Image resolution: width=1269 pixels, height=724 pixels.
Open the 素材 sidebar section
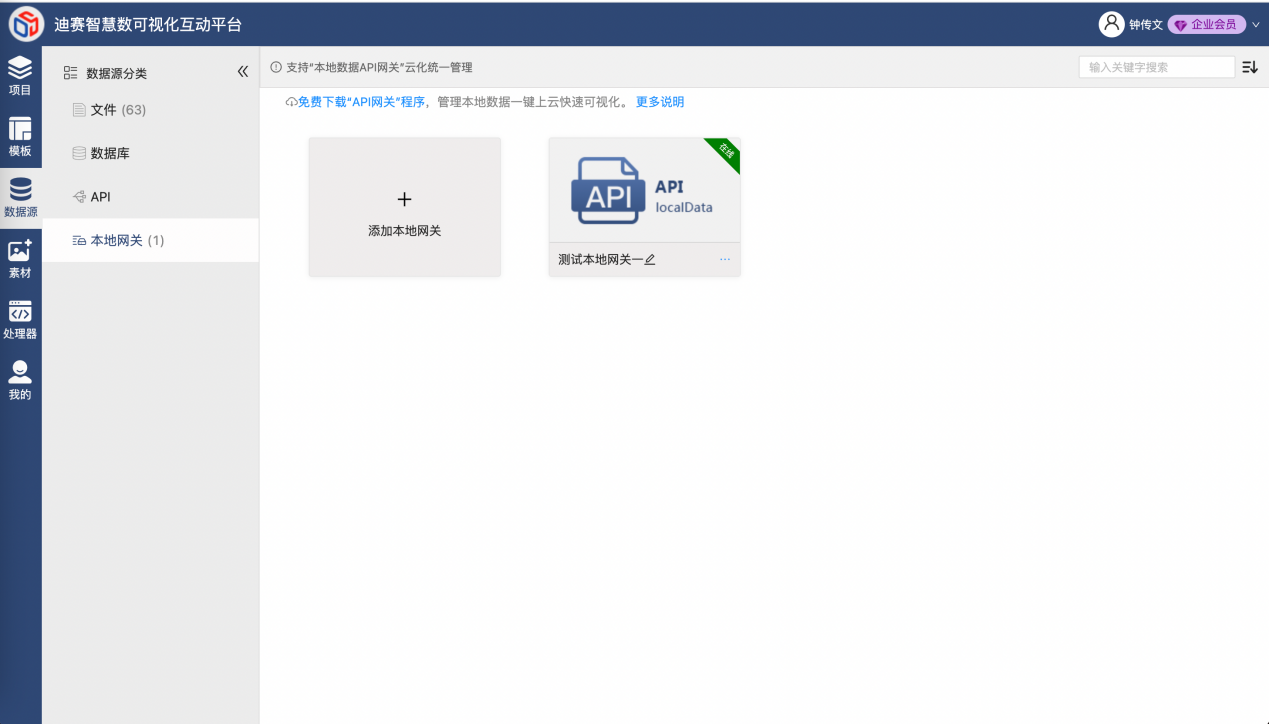click(20, 259)
